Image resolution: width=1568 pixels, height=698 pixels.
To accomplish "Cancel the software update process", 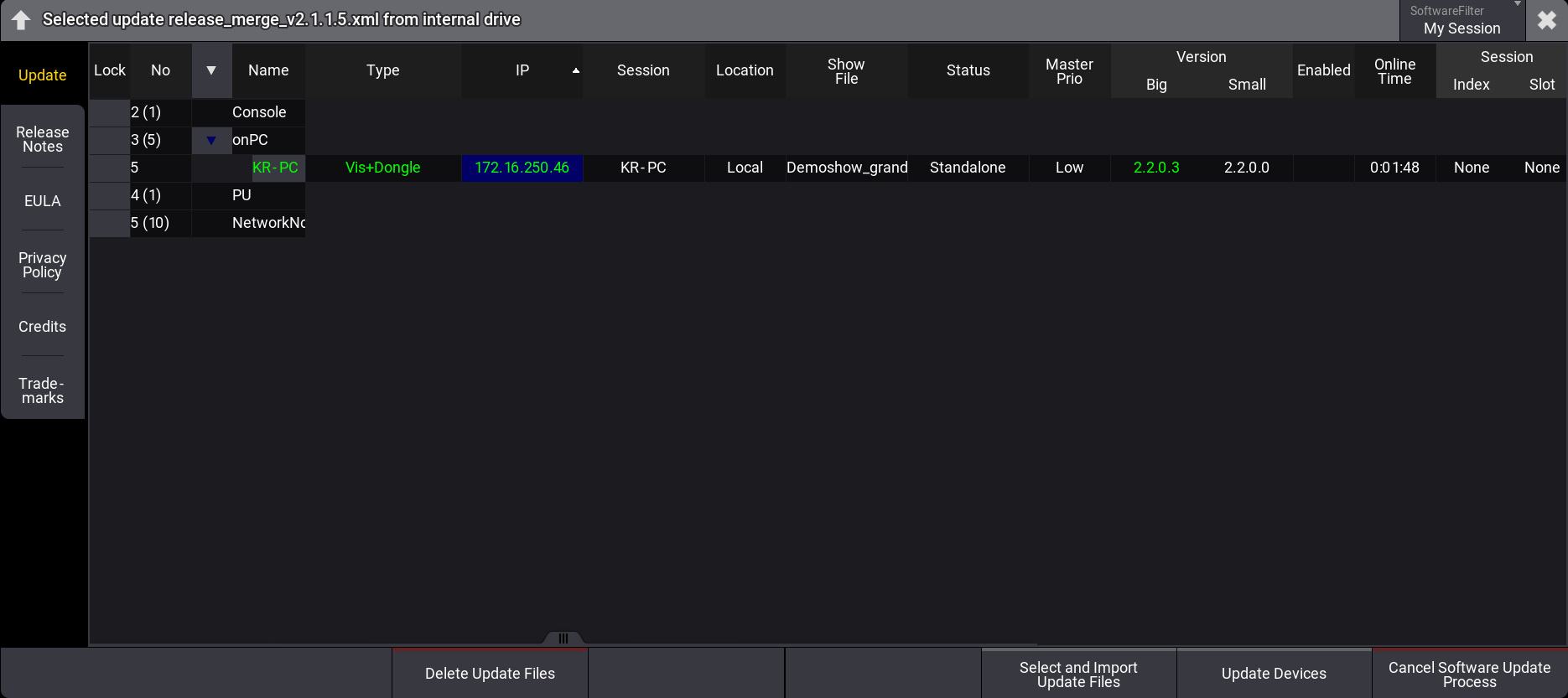I will (x=1469, y=674).
